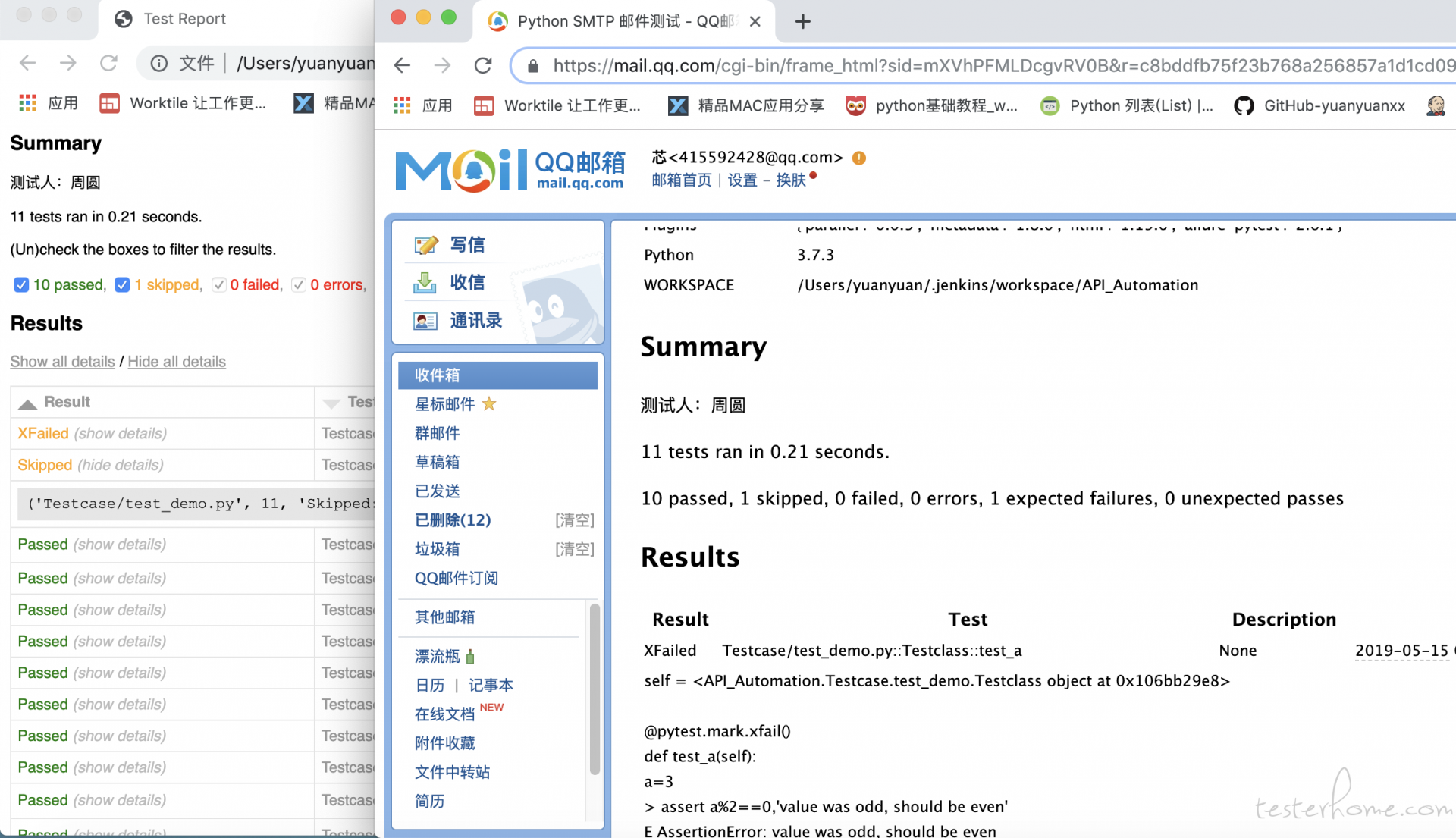
Task: Open the GitHub-yuanyuanxx bookmark
Action: tap(1319, 105)
